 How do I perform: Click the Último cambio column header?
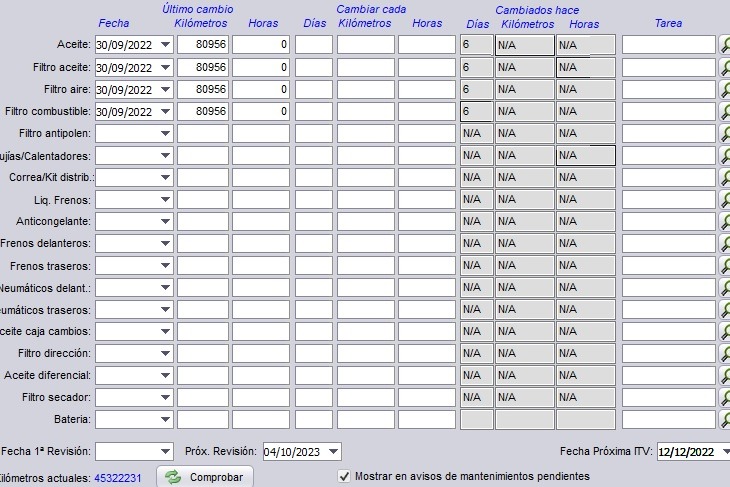[x=198, y=9]
